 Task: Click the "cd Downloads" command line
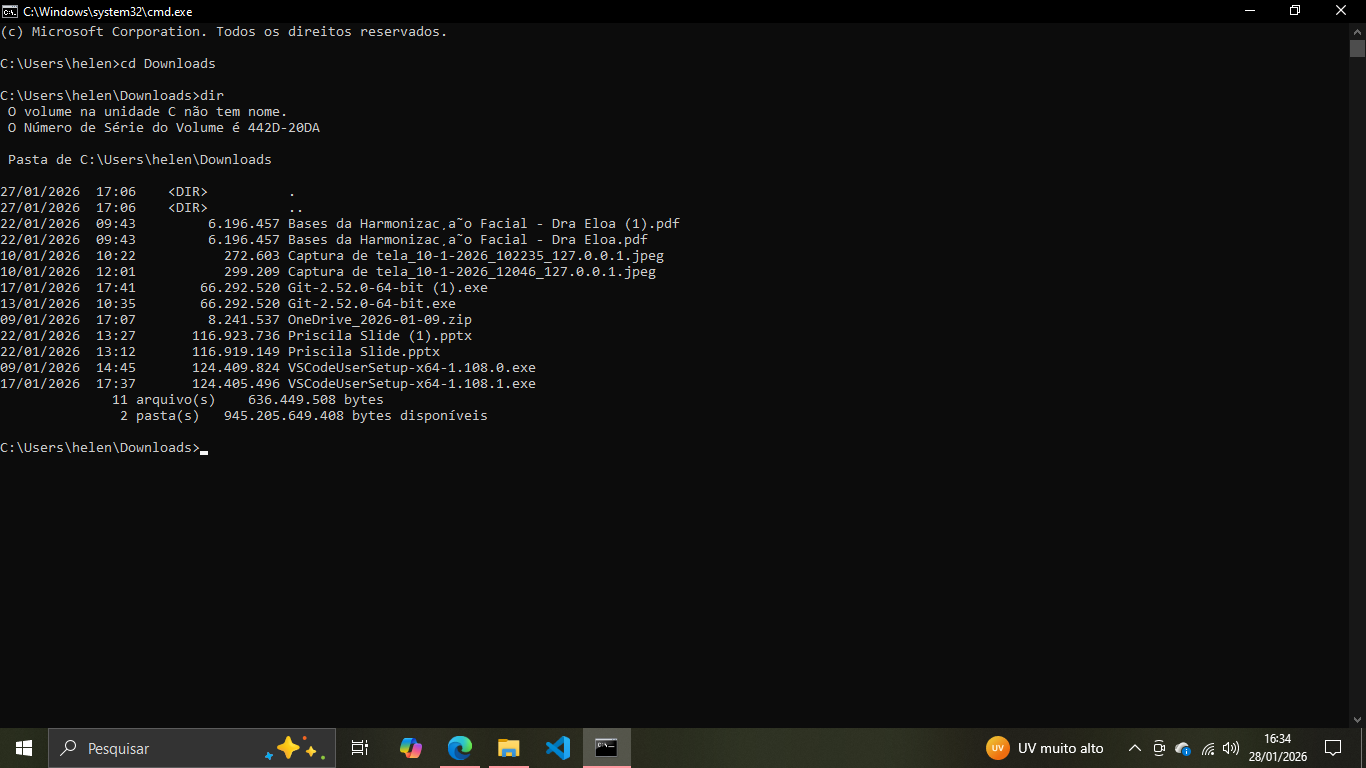108,63
